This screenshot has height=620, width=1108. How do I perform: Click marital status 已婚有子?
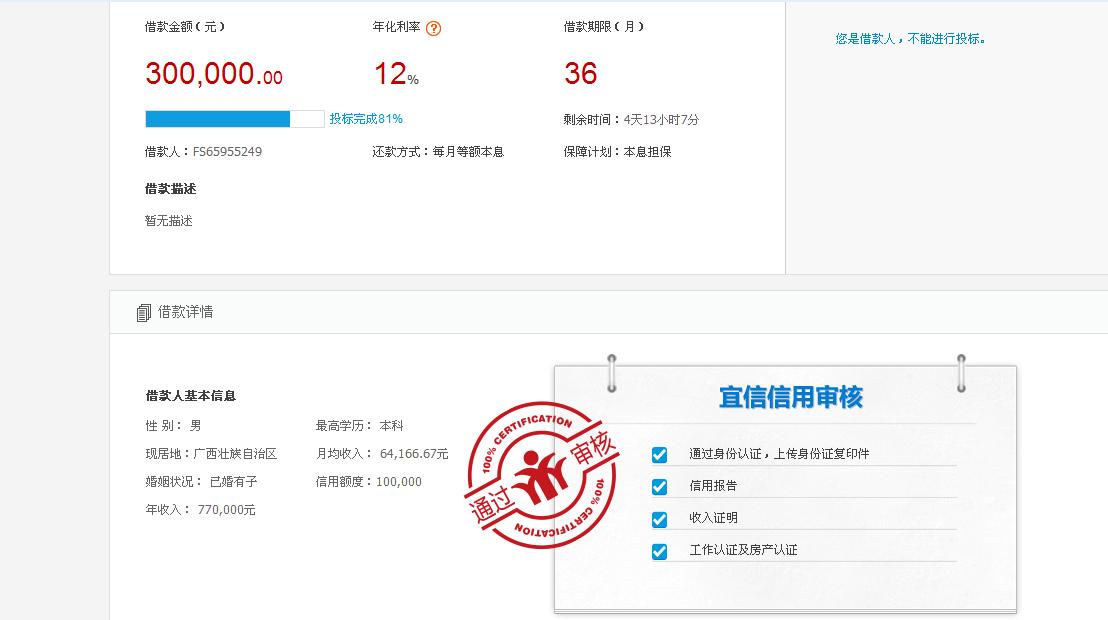[234, 481]
